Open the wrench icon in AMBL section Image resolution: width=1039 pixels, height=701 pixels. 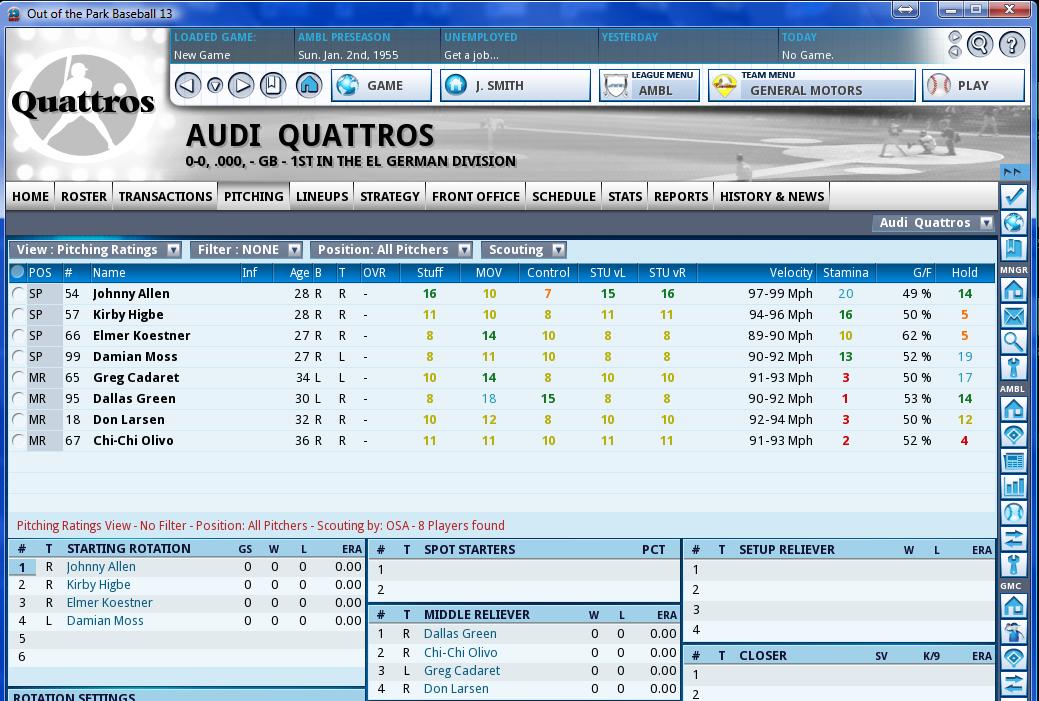1013,564
